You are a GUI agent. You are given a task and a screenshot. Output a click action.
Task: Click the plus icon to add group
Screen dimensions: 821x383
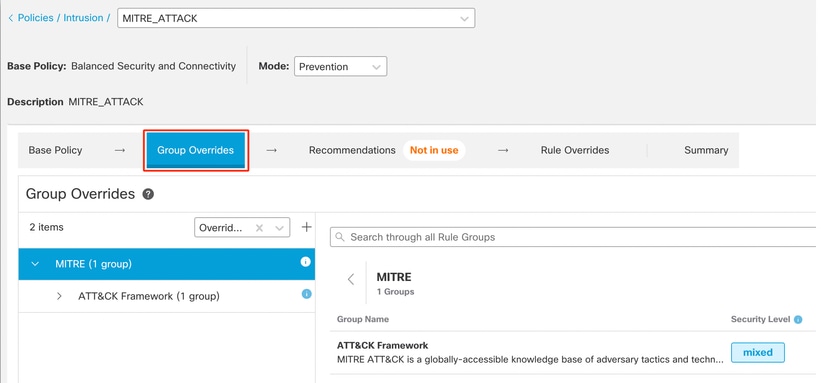[x=307, y=227]
